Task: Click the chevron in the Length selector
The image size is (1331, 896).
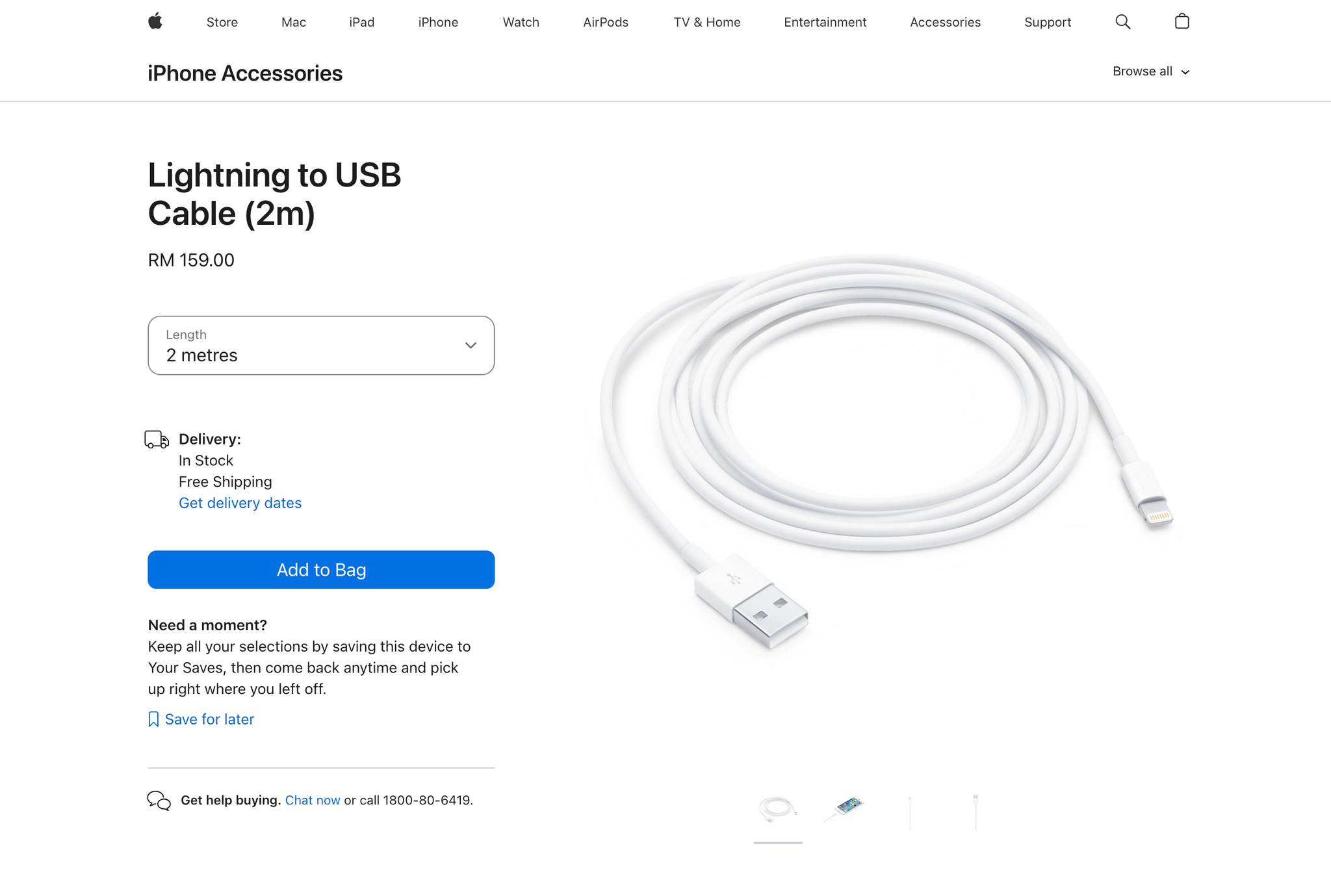Action: click(471, 346)
